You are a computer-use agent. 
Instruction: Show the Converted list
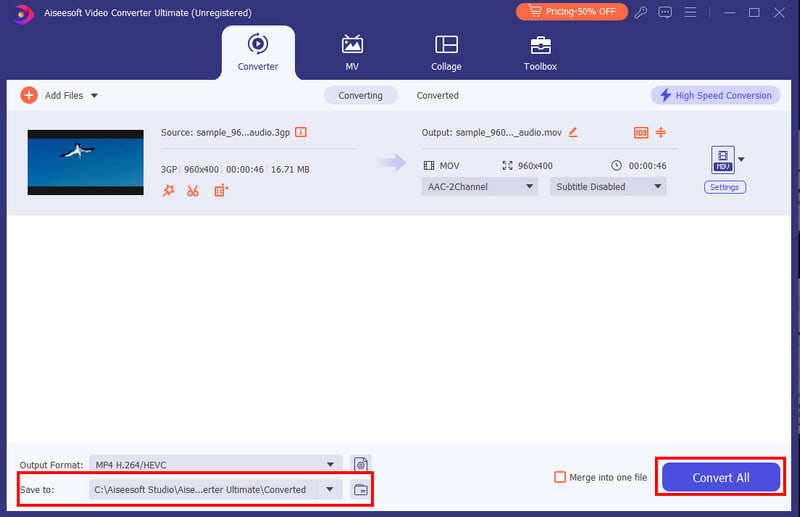[x=437, y=95]
